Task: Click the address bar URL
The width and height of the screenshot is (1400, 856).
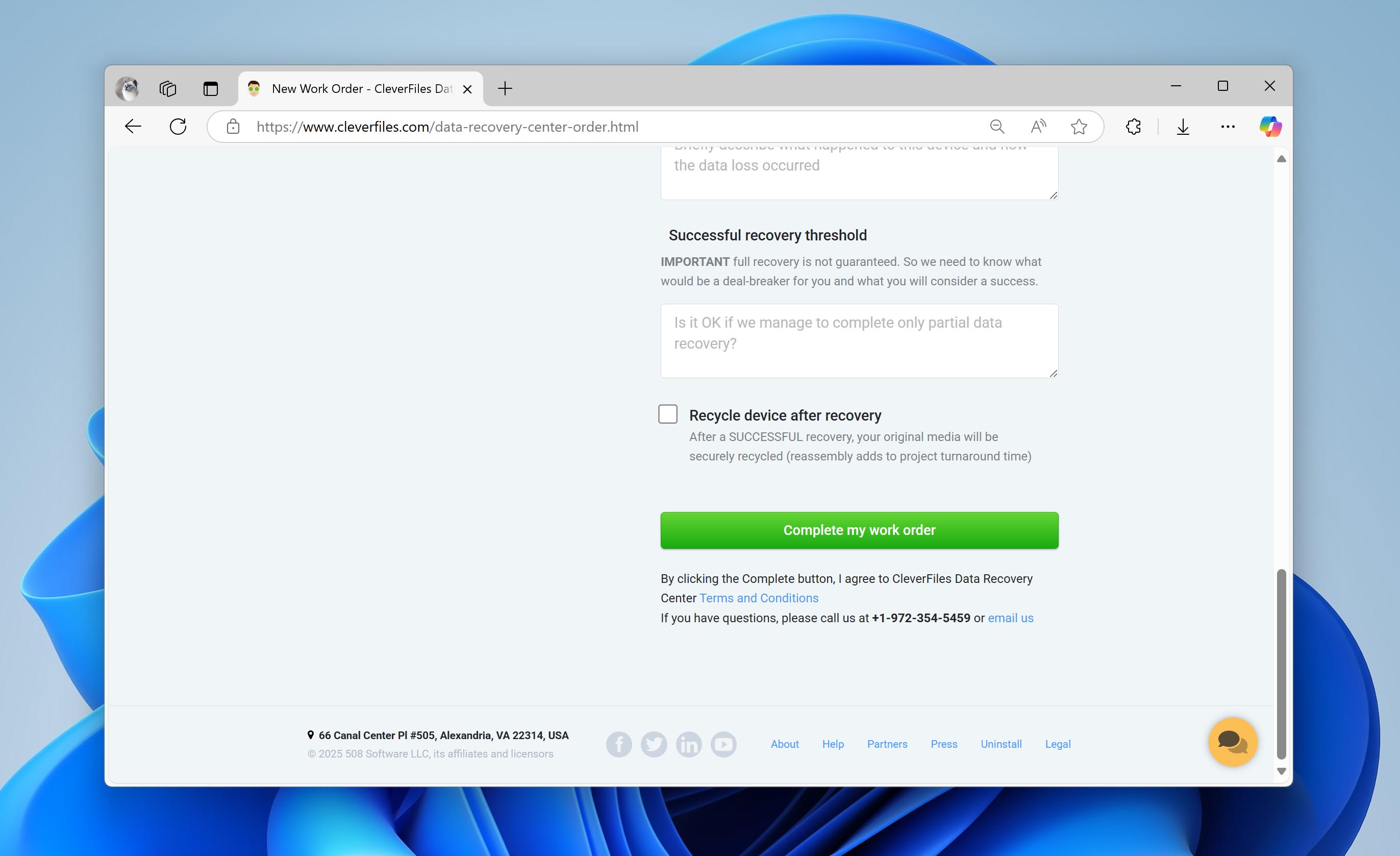Action: 447,126
